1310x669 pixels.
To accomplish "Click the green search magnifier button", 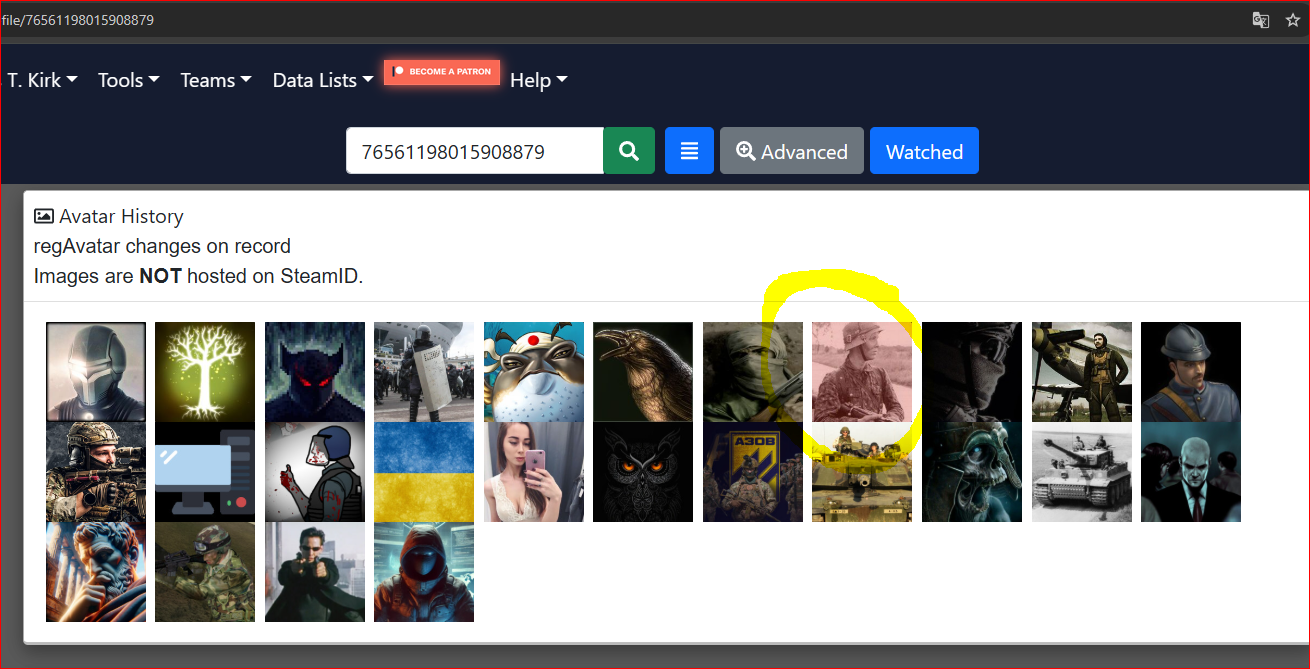I will [x=629, y=151].
